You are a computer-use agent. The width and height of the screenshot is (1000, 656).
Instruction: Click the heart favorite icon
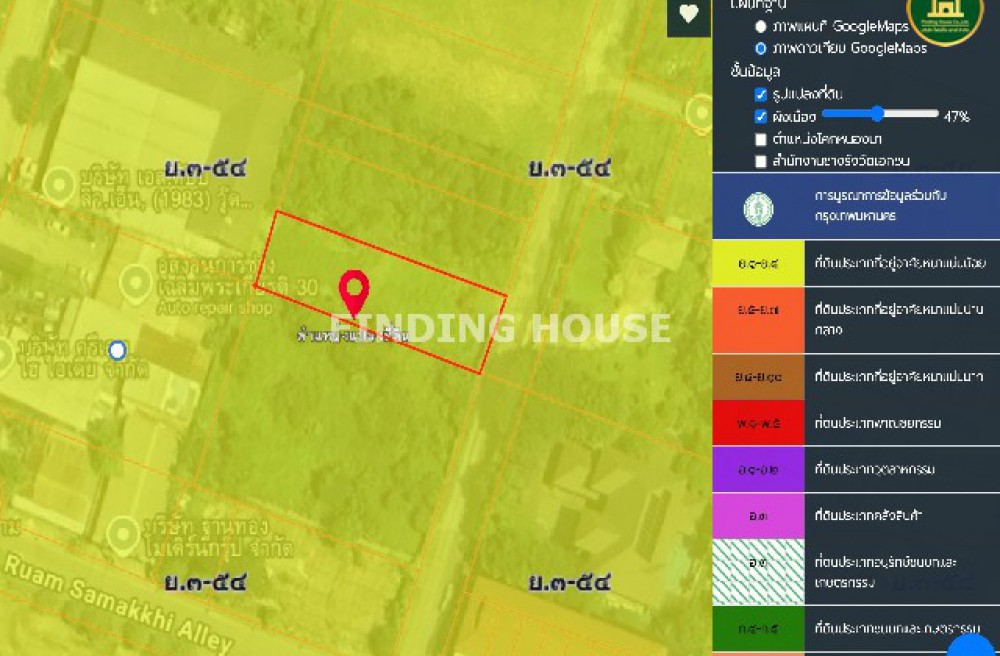tap(688, 14)
